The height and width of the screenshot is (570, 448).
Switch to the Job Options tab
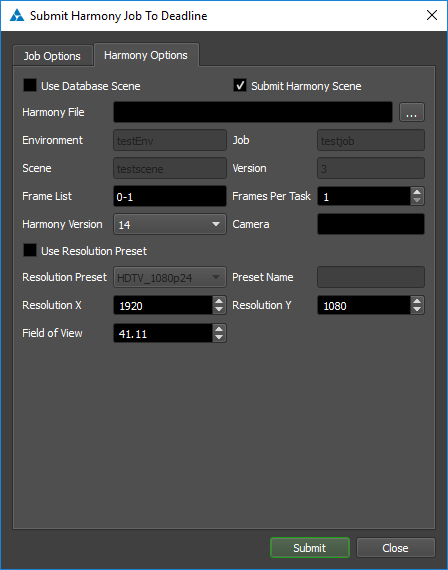(x=52, y=56)
